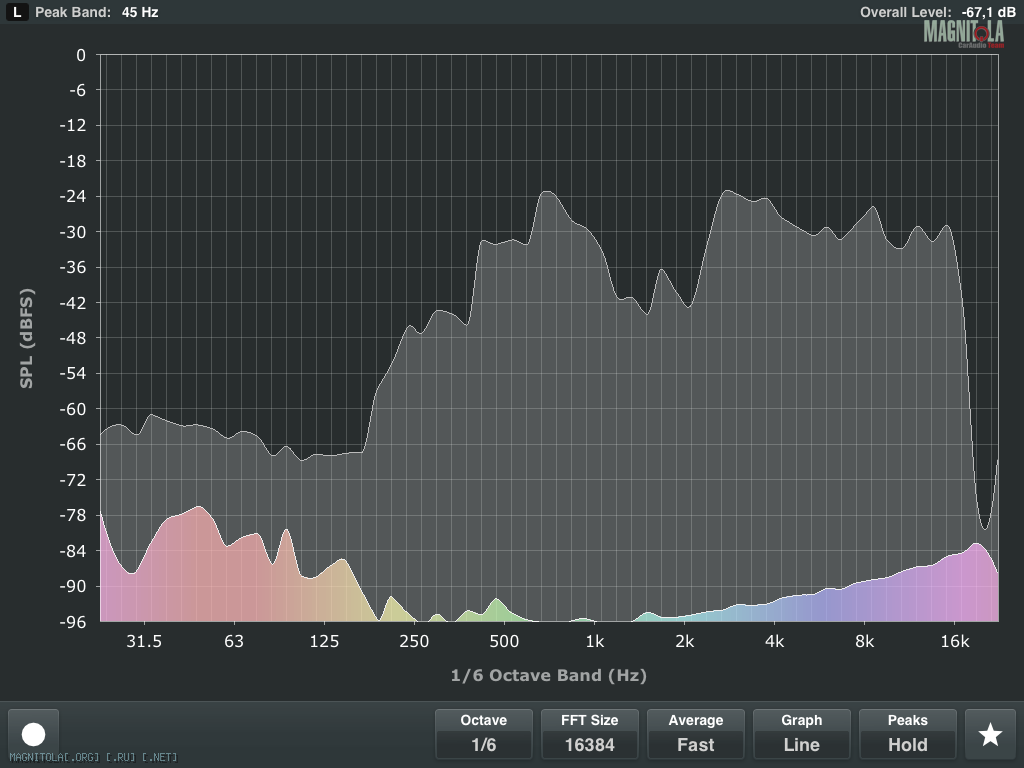The width and height of the screenshot is (1024, 768).
Task: Select the 1k frequency axis label
Action: click(594, 641)
